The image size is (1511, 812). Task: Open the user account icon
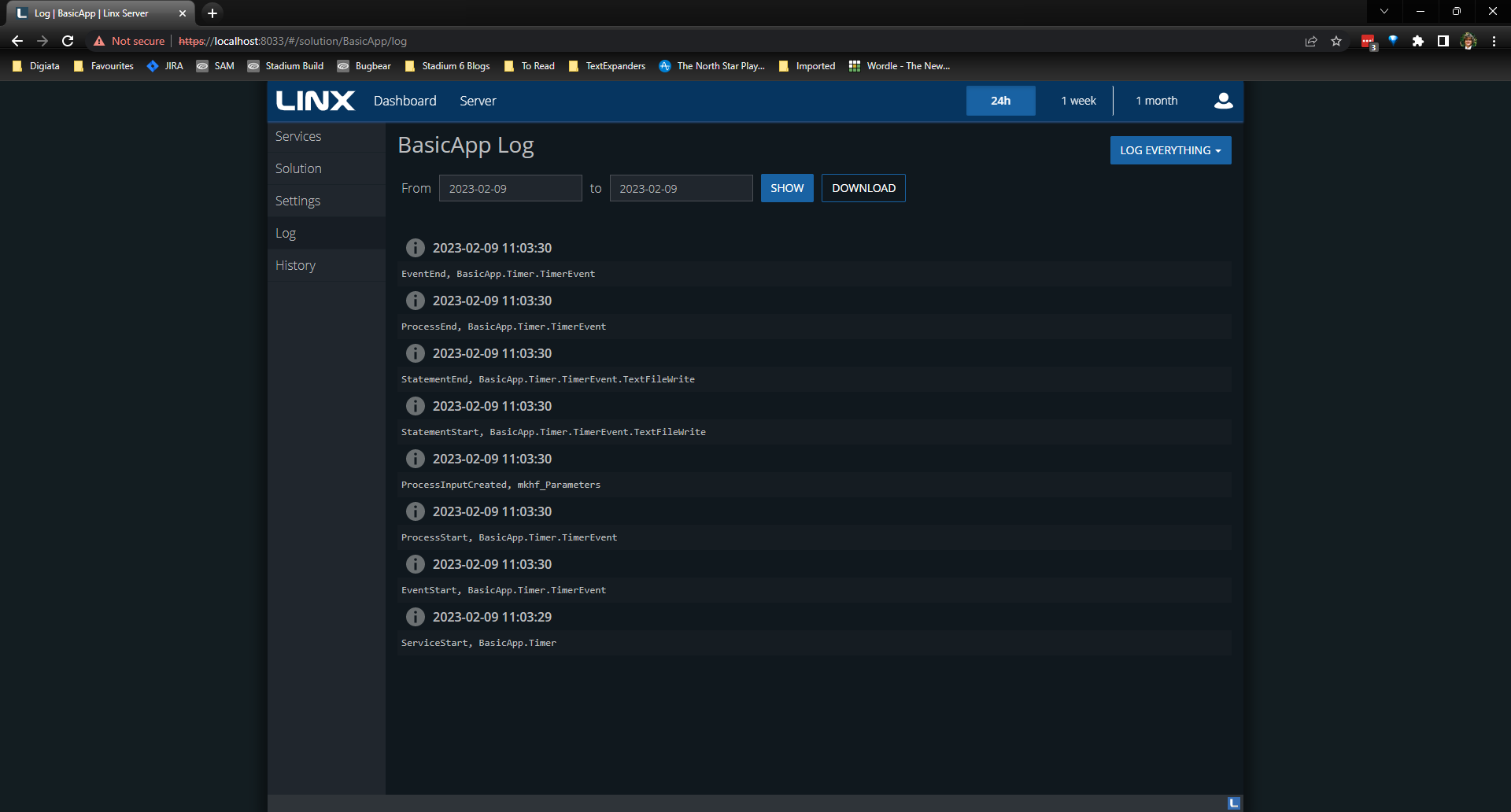(1223, 101)
